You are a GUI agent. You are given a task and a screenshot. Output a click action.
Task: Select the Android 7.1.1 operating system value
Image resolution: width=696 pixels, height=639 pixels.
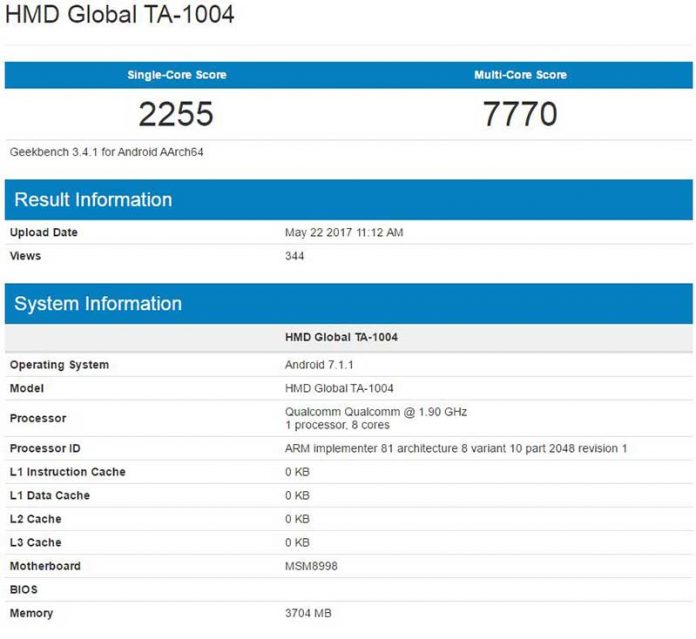click(x=321, y=365)
